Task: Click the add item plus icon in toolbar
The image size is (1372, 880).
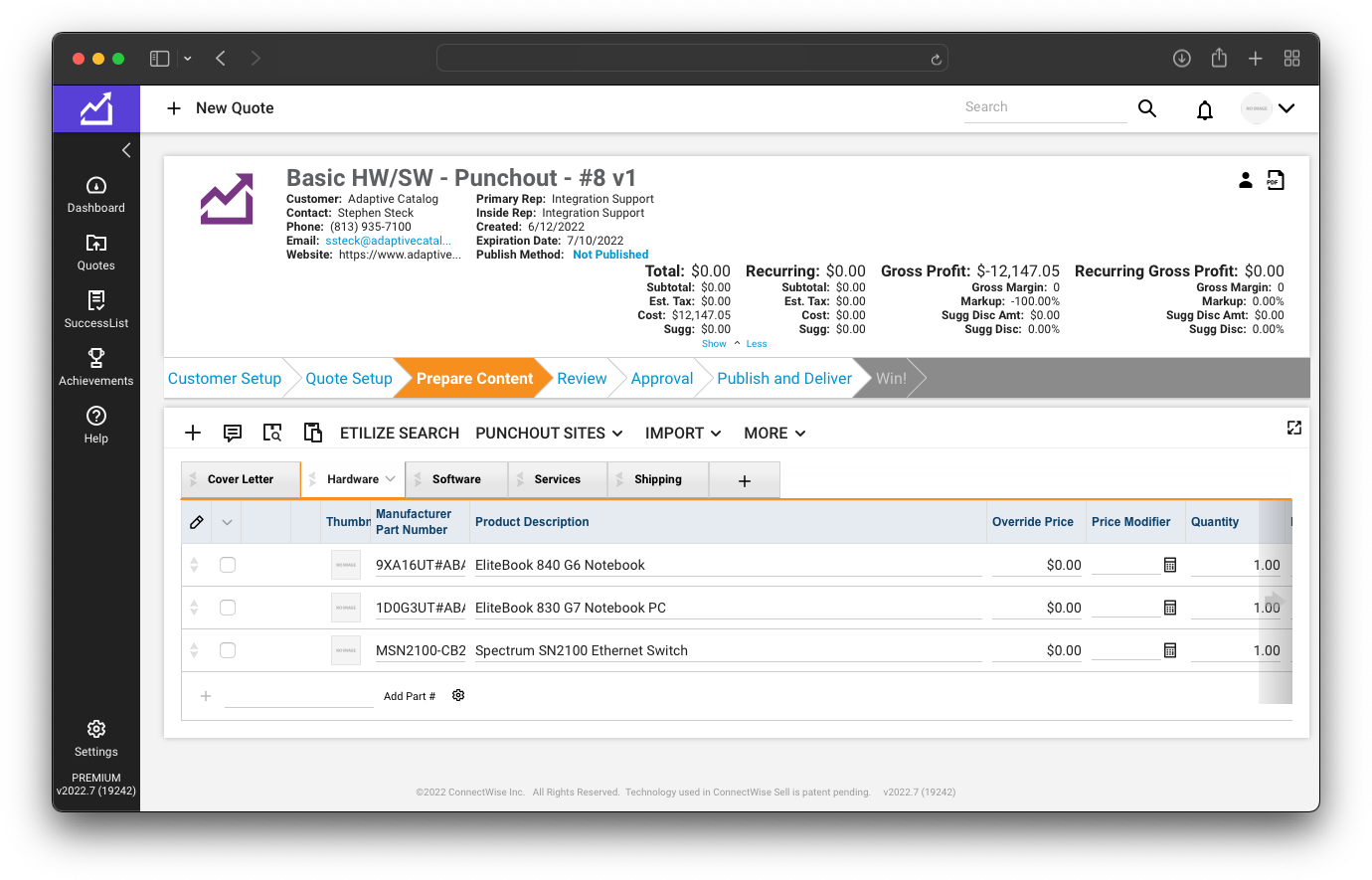Action: [x=193, y=433]
